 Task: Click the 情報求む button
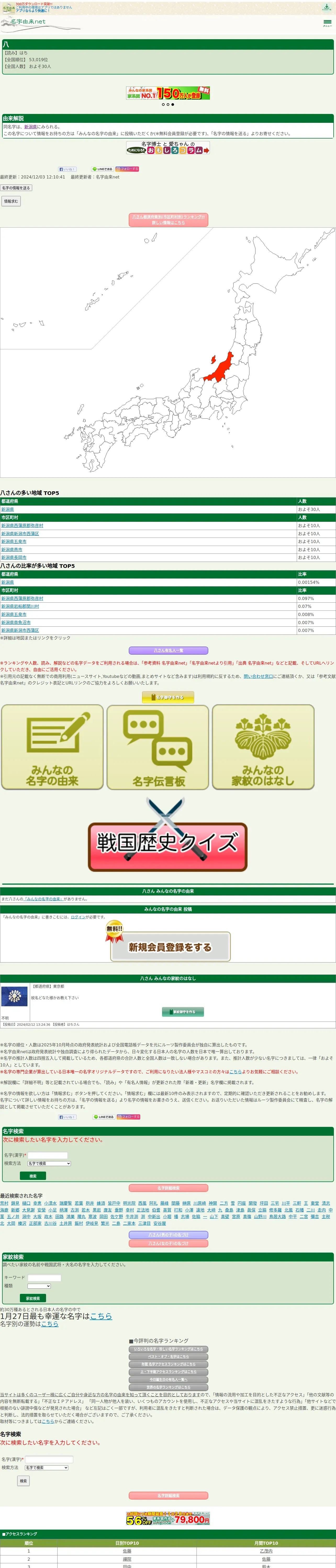(x=10, y=201)
